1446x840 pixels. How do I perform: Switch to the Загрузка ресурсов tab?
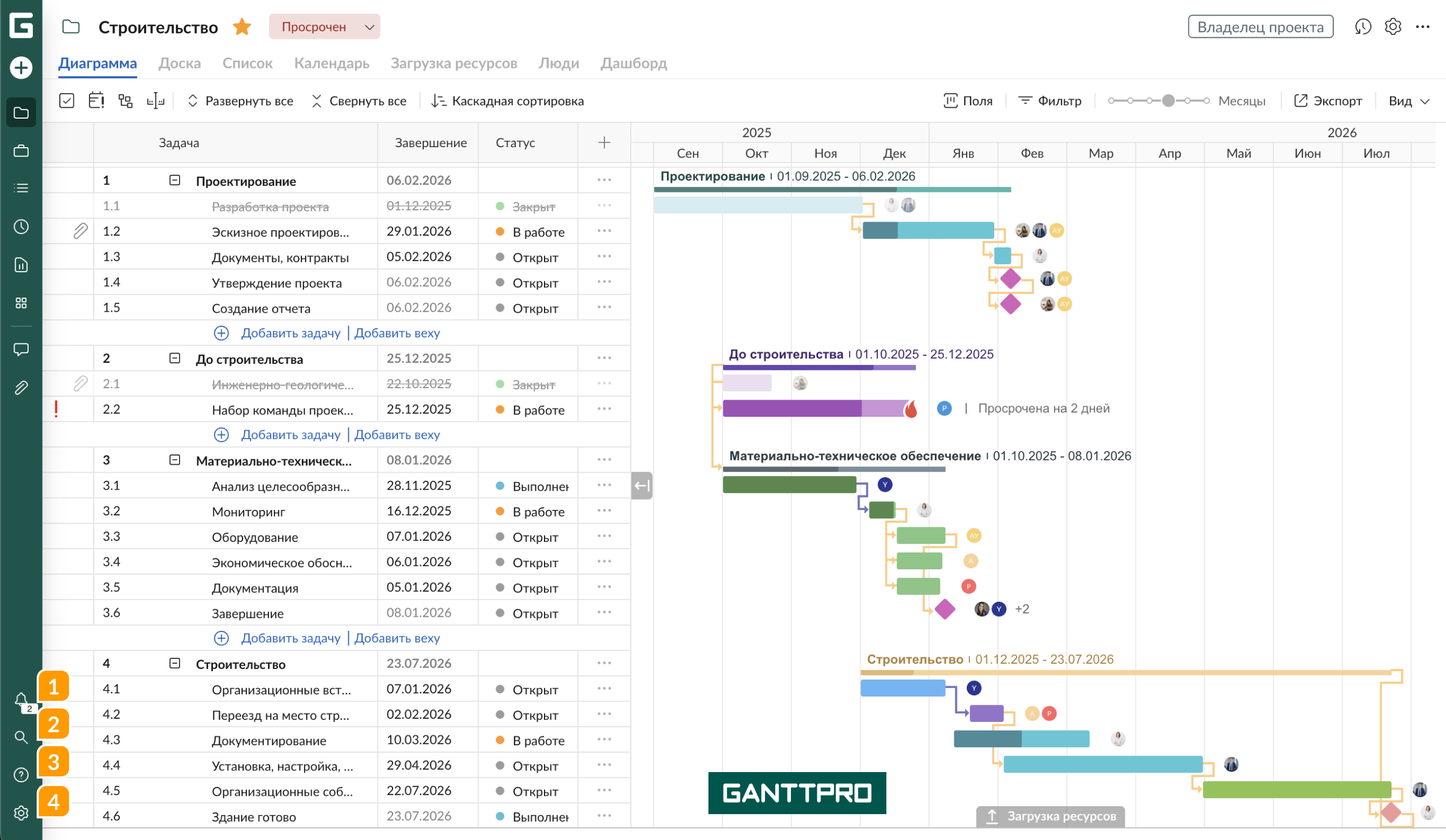click(x=454, y=63)
